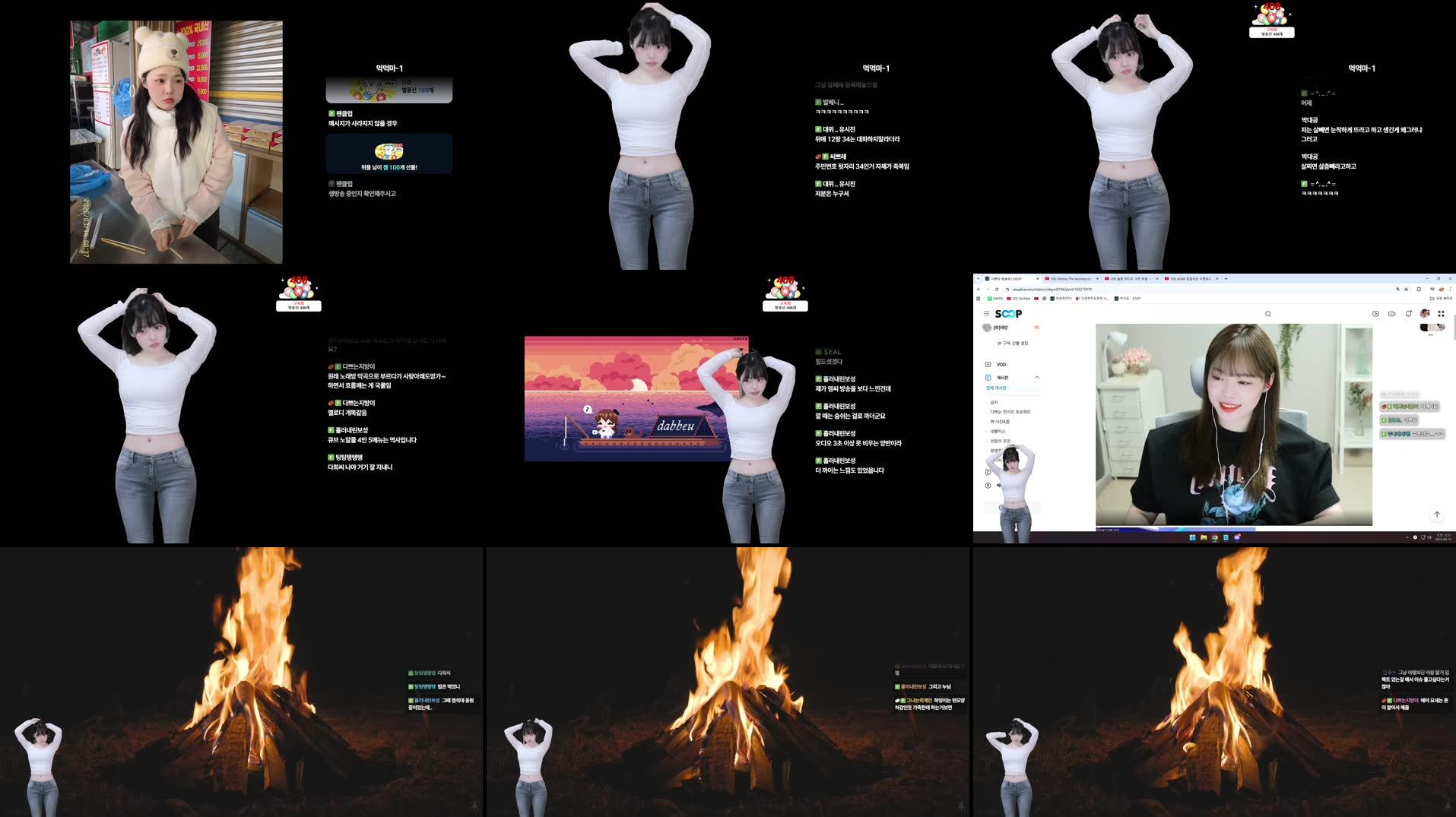Reload the page with refresh icon
Viewport: 1456px width, 817px height.
998,290
